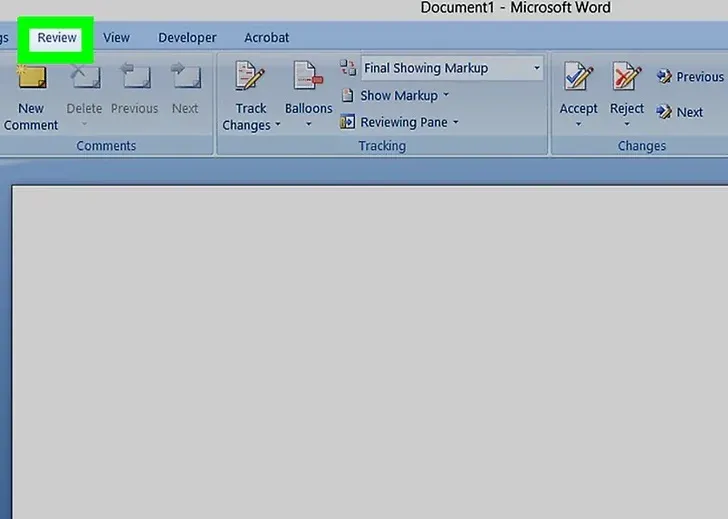Select the Acrobat tab
This screenshot has width=728, height=519.
(x=266, y=38)
